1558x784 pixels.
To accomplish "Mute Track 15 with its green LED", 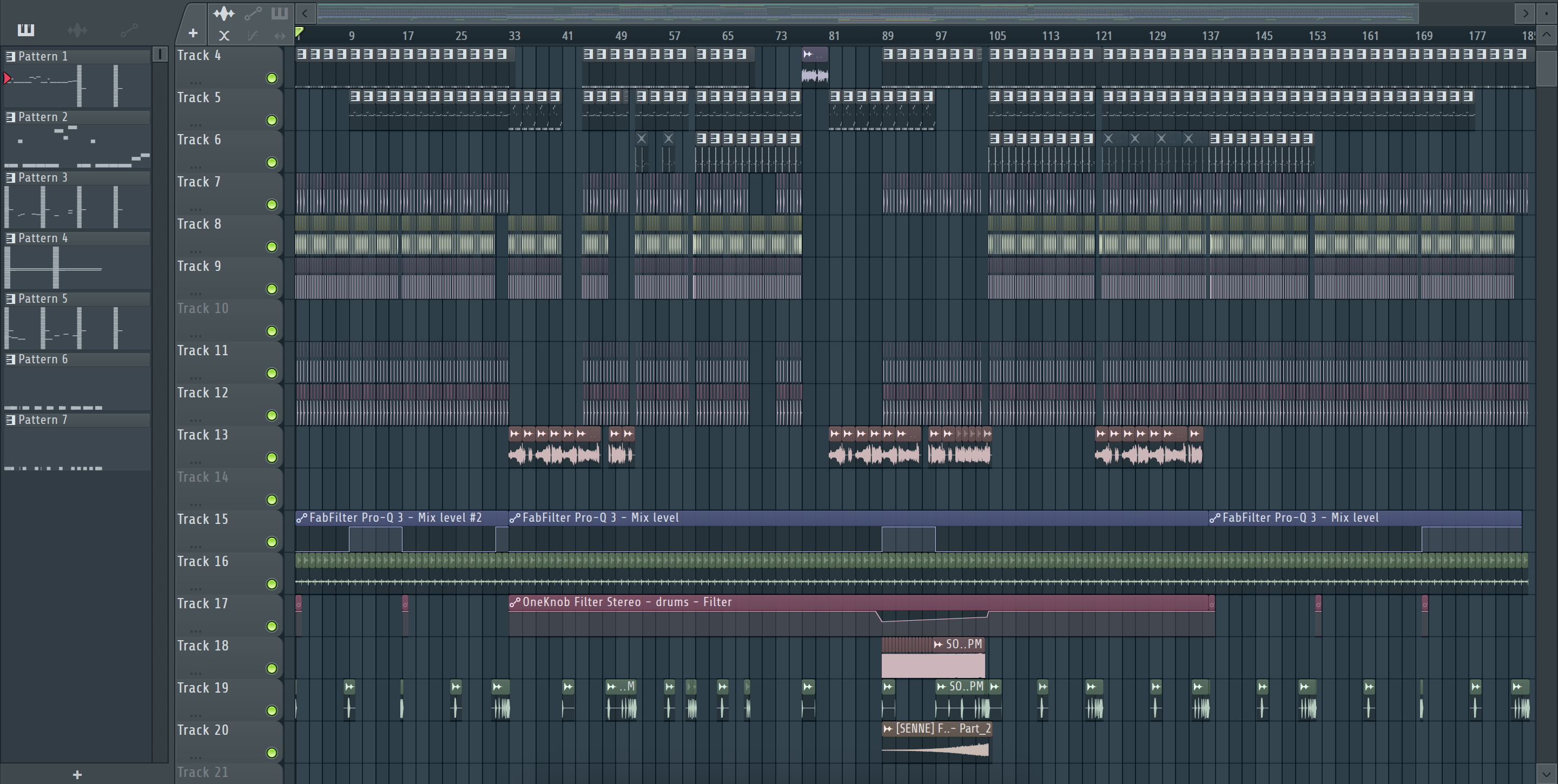I will tap(272, 542).
